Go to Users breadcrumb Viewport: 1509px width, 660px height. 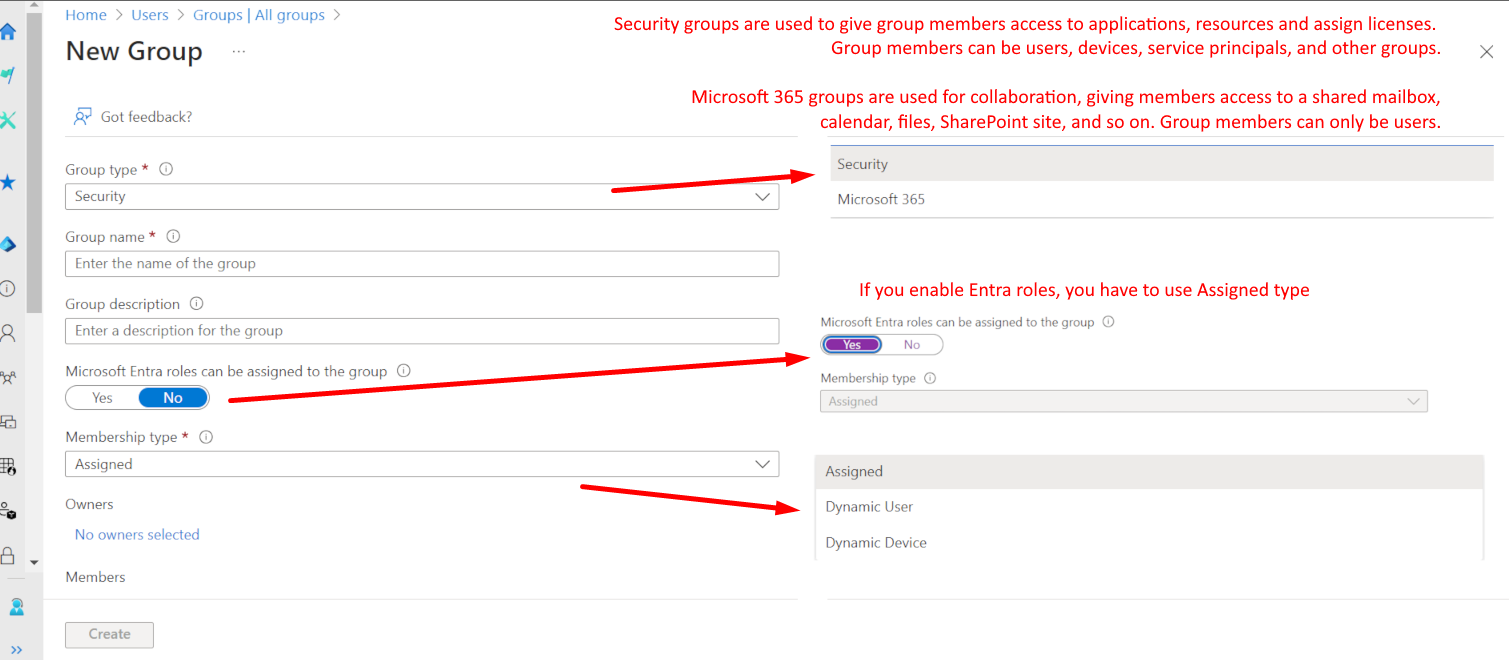[x=150, y=15]
